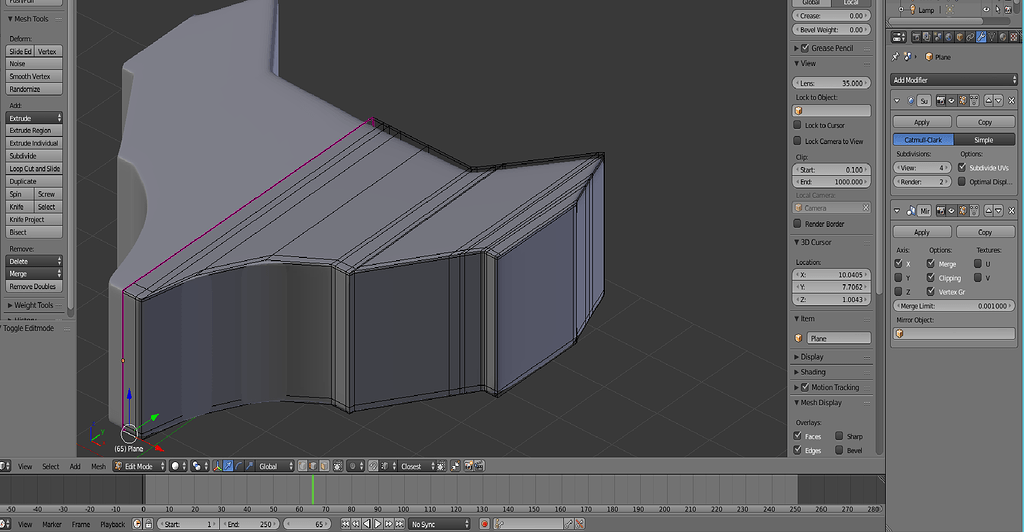Viewport: 1024px width, 532px height.
Task: Open the Mesh menu in 3D view header
Action: pyautogui.click(x=98, y=466)
